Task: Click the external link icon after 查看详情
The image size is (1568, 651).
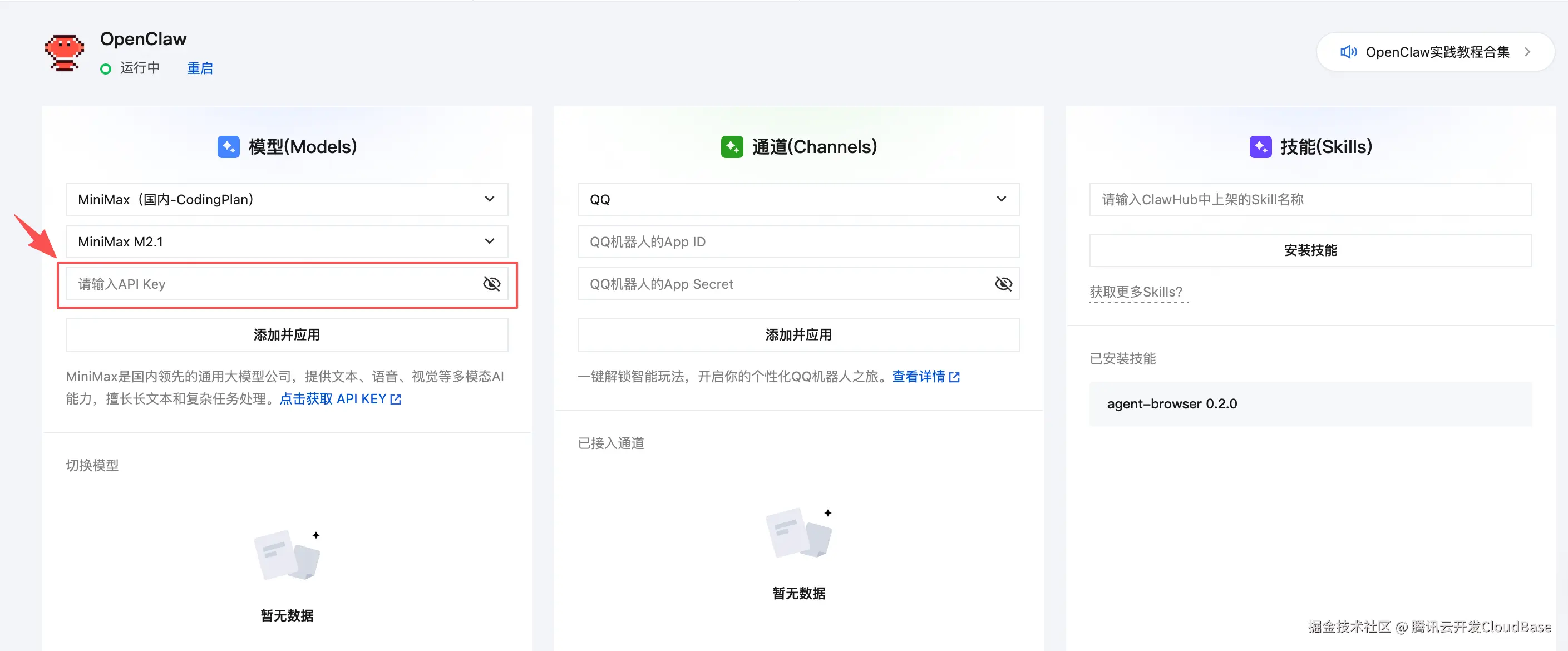Action: [x=954, y=377]
